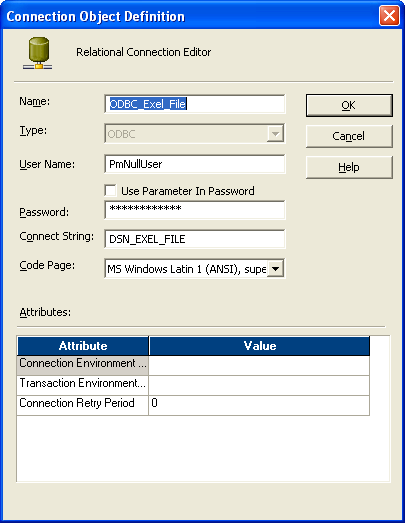Select the Attribute column header
The image size is (405, 523).
pyautogui.click(x=83, y=346)
